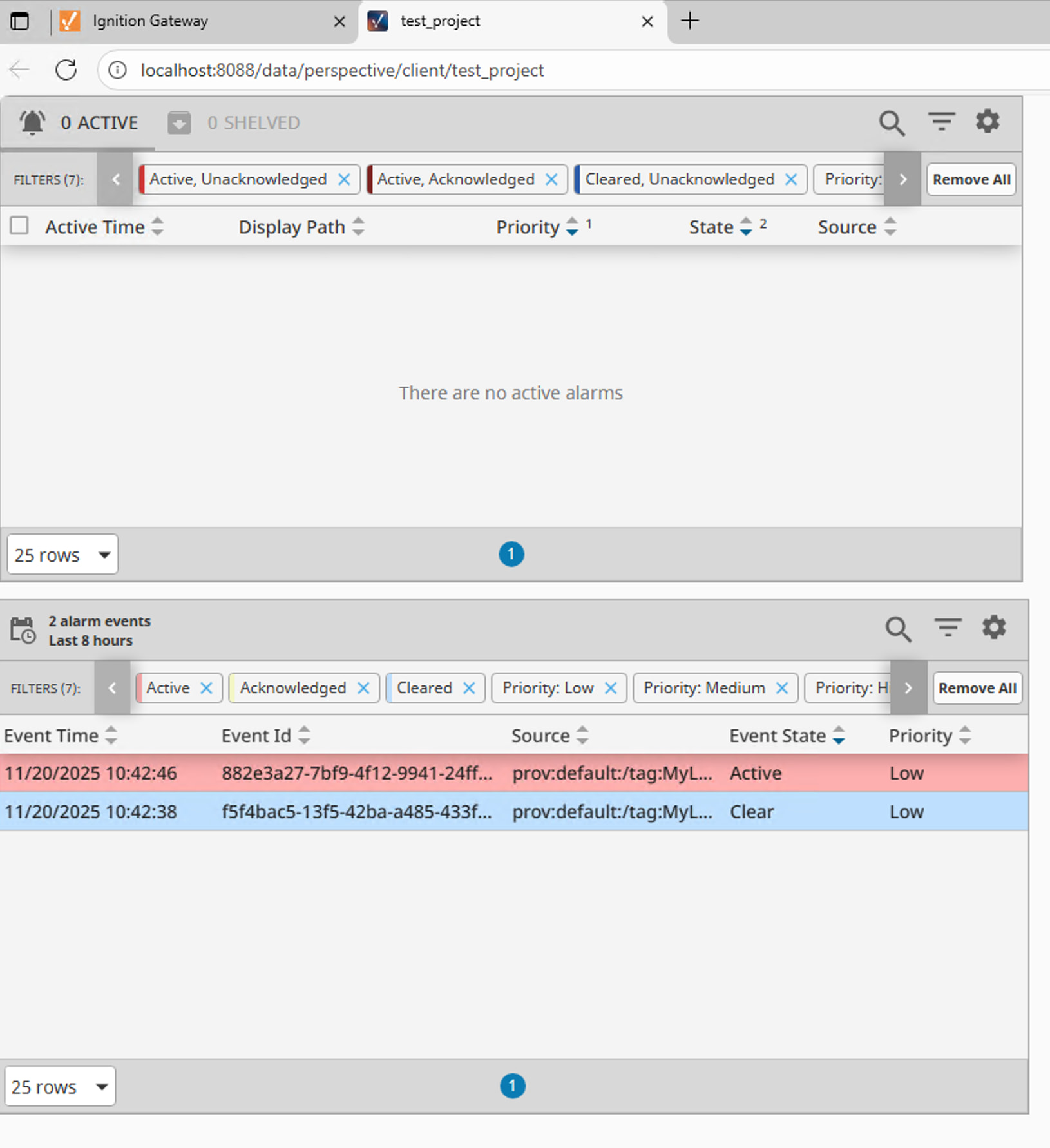Click Remove All in alarm journal filters
This screenshot has height=1148, width=1050.
pyautogui.click(x=977, y=688)
